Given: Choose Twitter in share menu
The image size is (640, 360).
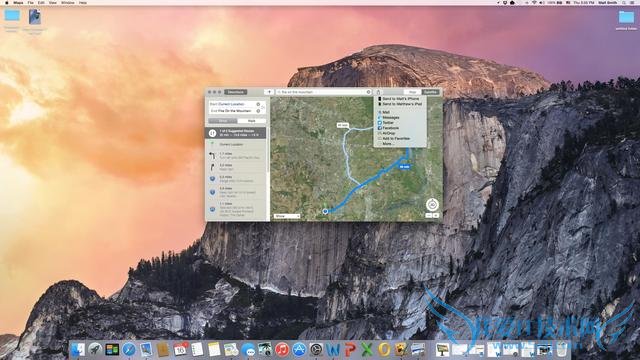Looking at the screenshot, I should coord(400,122).
